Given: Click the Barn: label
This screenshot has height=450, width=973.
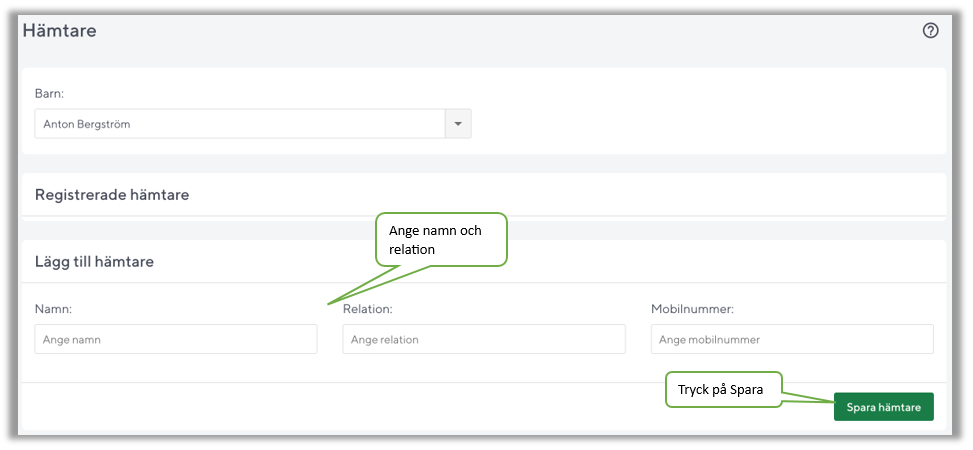Looking at the screenshot, I should [49, 92].
